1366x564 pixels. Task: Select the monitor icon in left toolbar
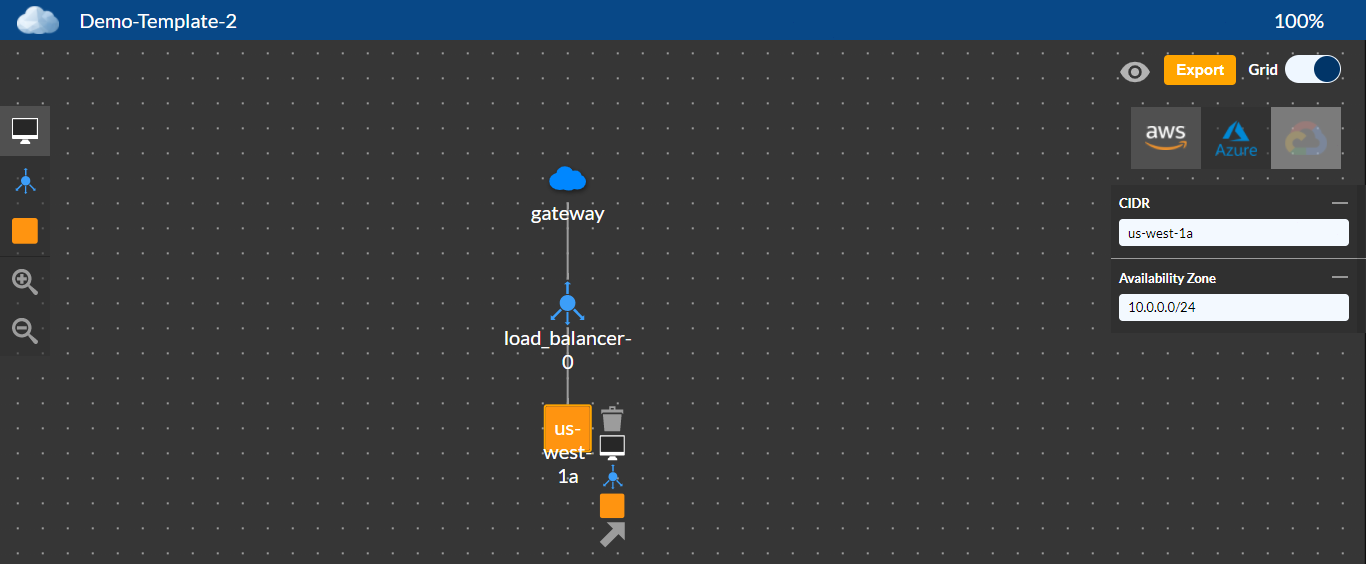click(25, 131)
